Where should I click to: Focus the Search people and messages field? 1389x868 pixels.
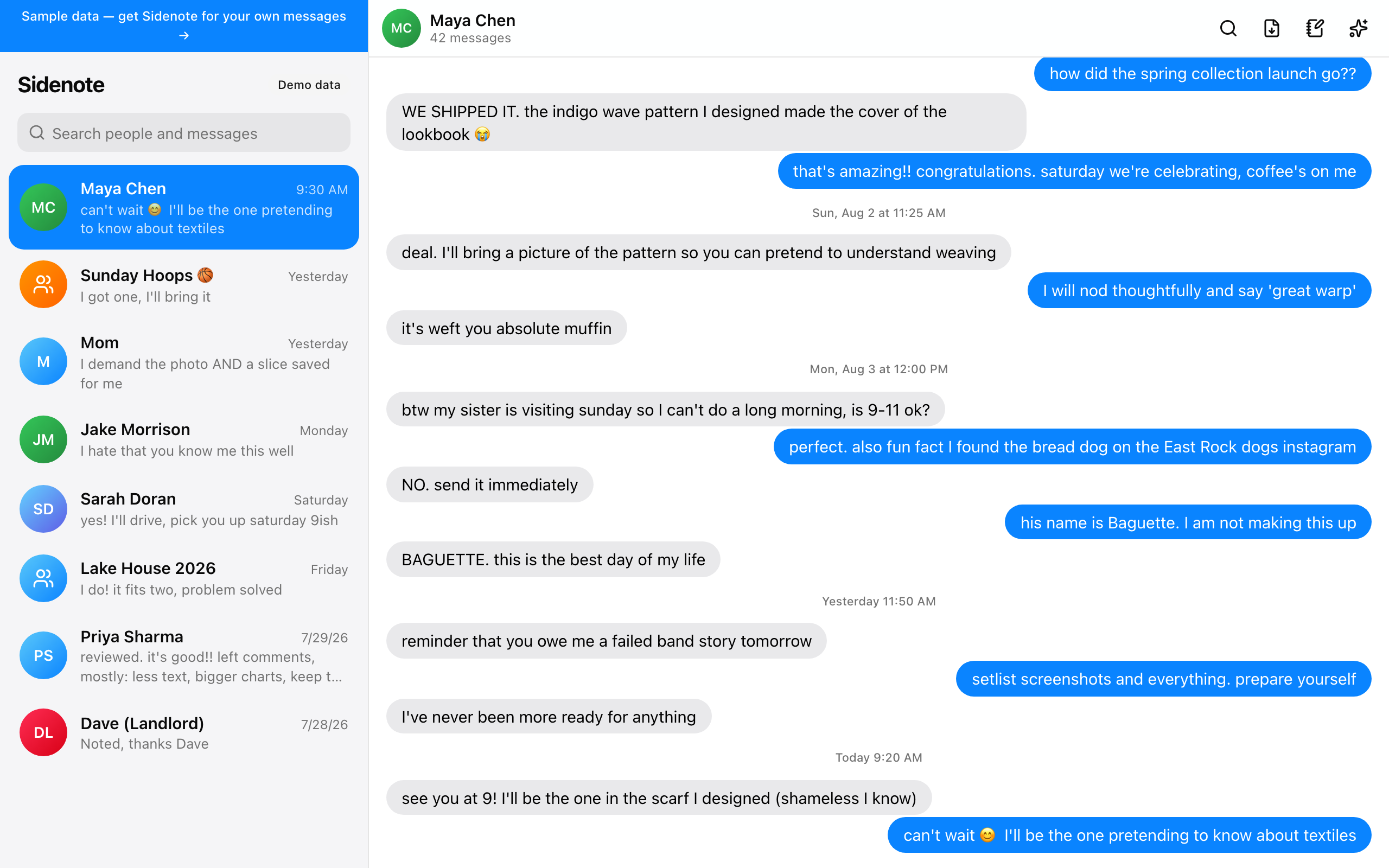[184, 132]
